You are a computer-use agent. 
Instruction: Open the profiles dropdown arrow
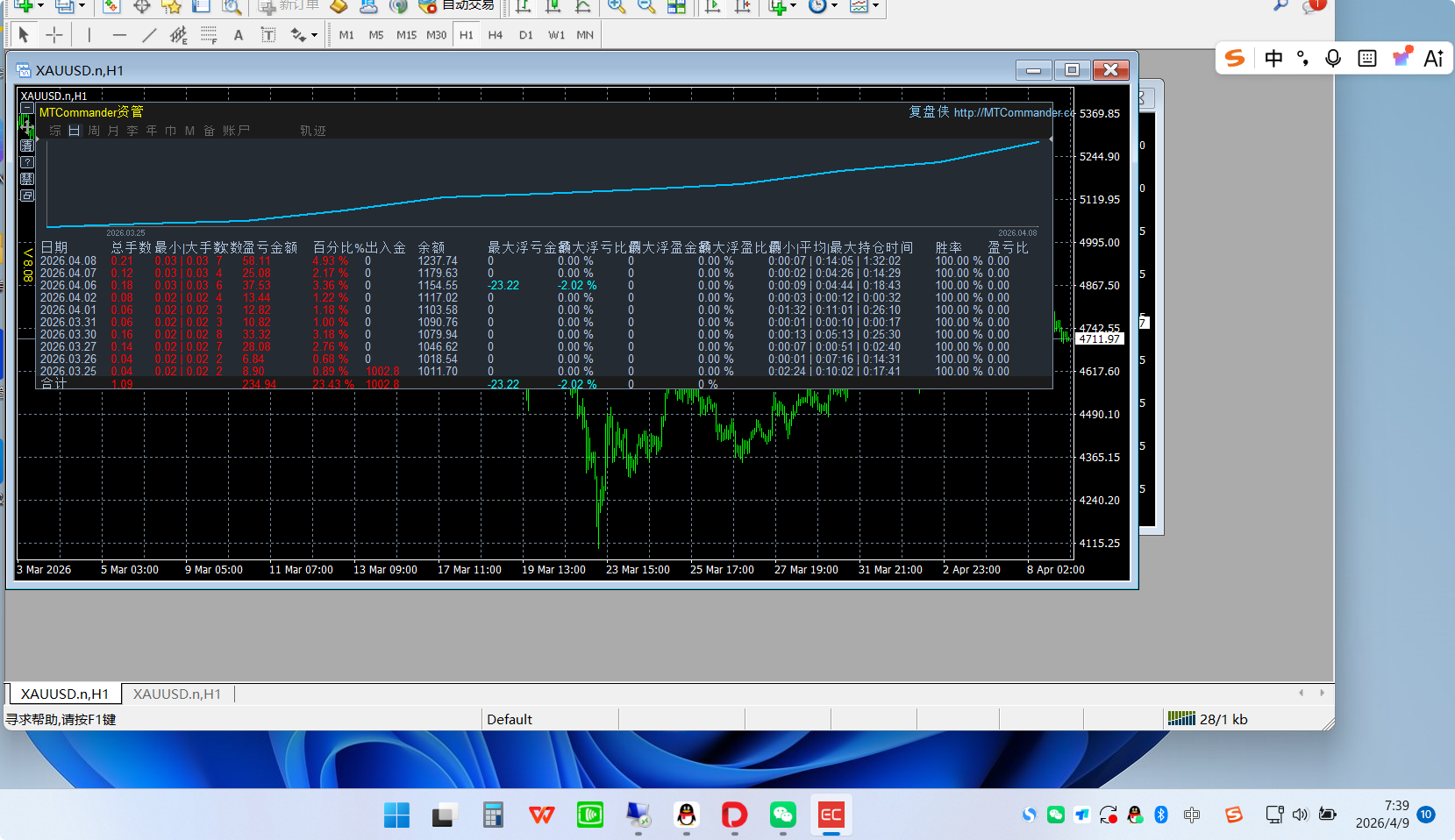coord(82,6)
